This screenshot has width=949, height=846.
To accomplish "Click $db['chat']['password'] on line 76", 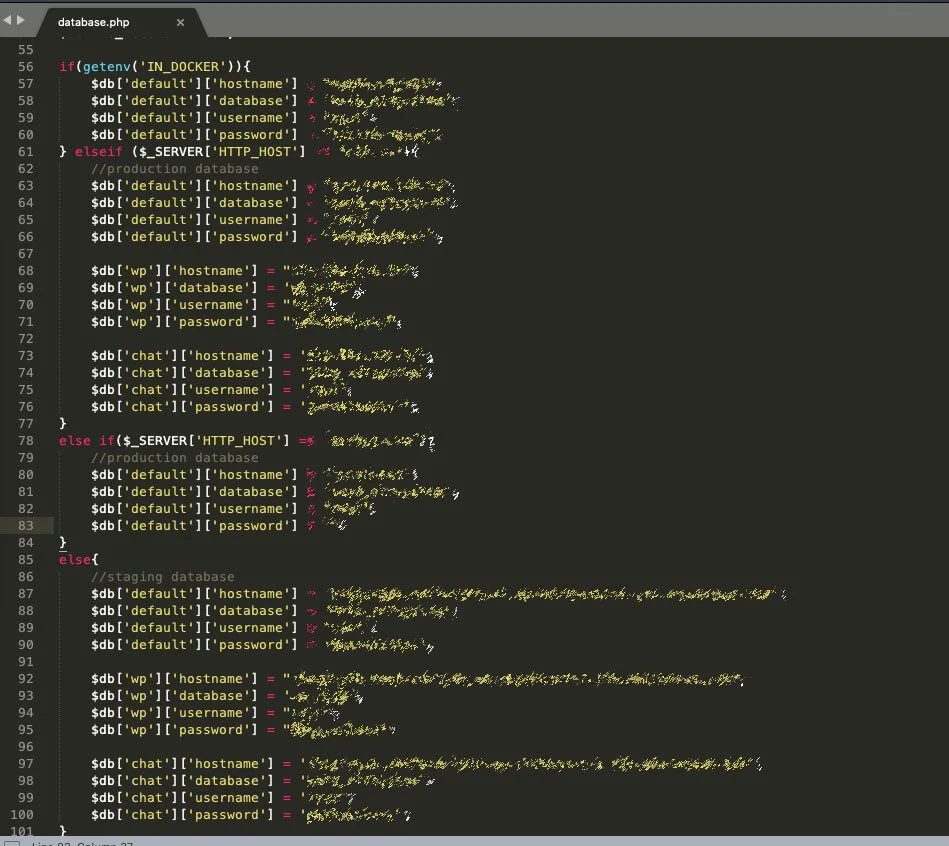I will pyautogui.click(x=182, y=407).
